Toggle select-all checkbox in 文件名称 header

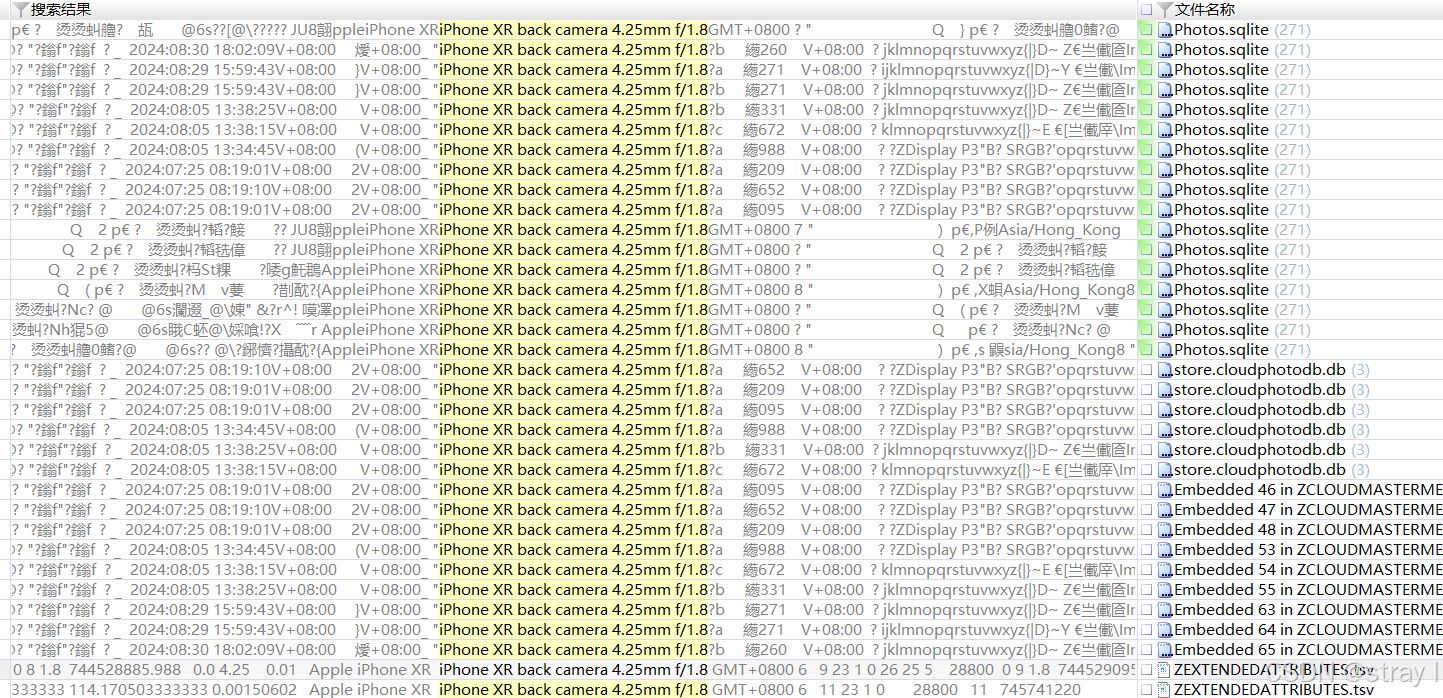pyautogui.click(x=1146, y=9)
